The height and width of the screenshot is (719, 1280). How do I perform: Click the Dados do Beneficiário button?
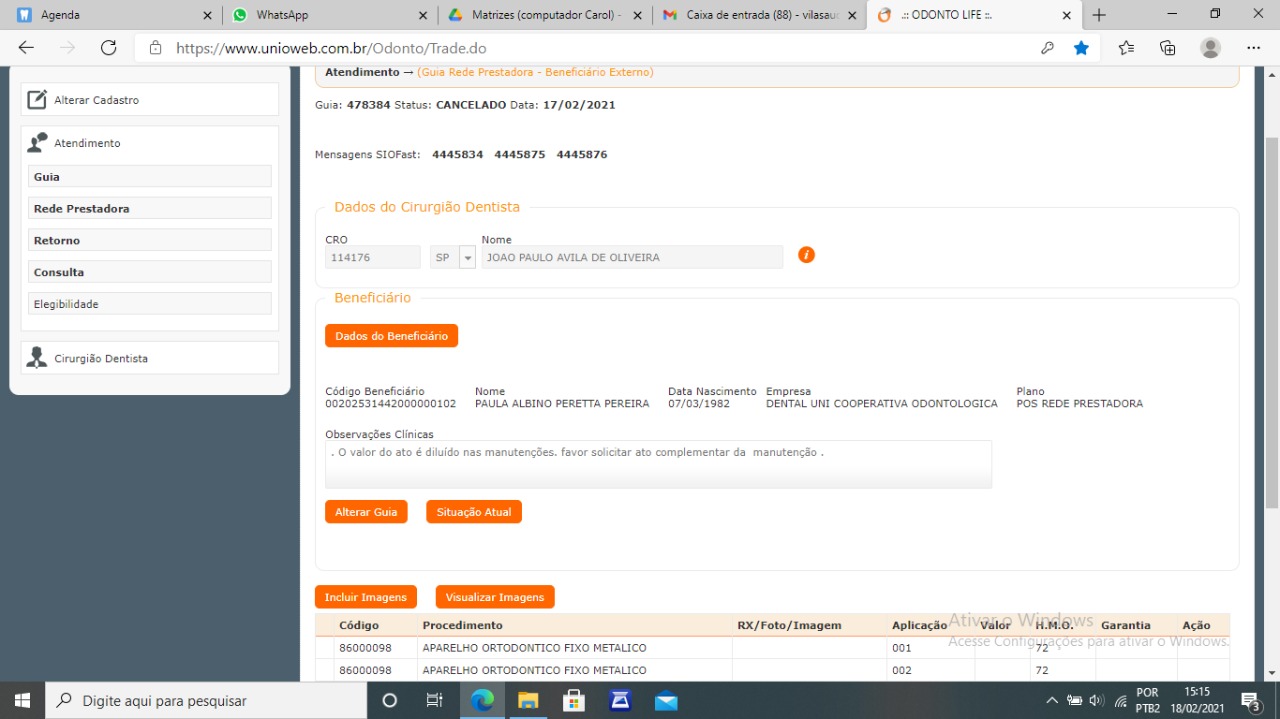pos(391,336)
